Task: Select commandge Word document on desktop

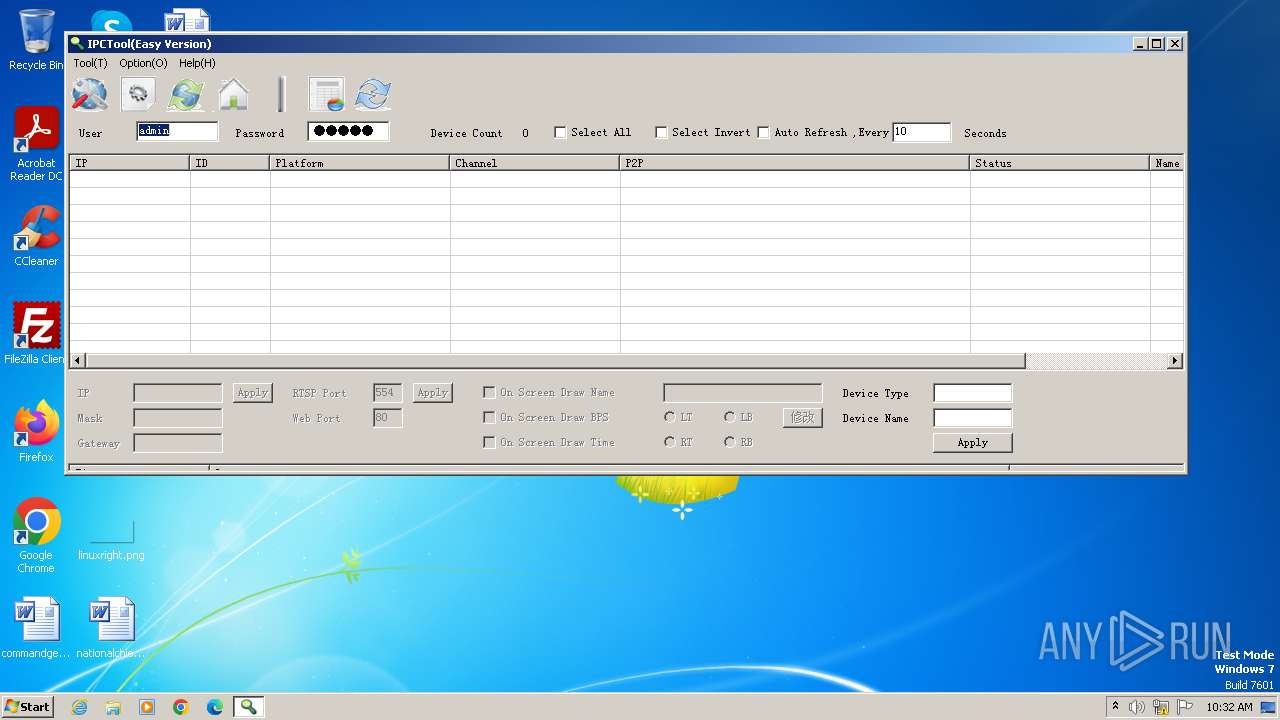Action: [36, 628]
